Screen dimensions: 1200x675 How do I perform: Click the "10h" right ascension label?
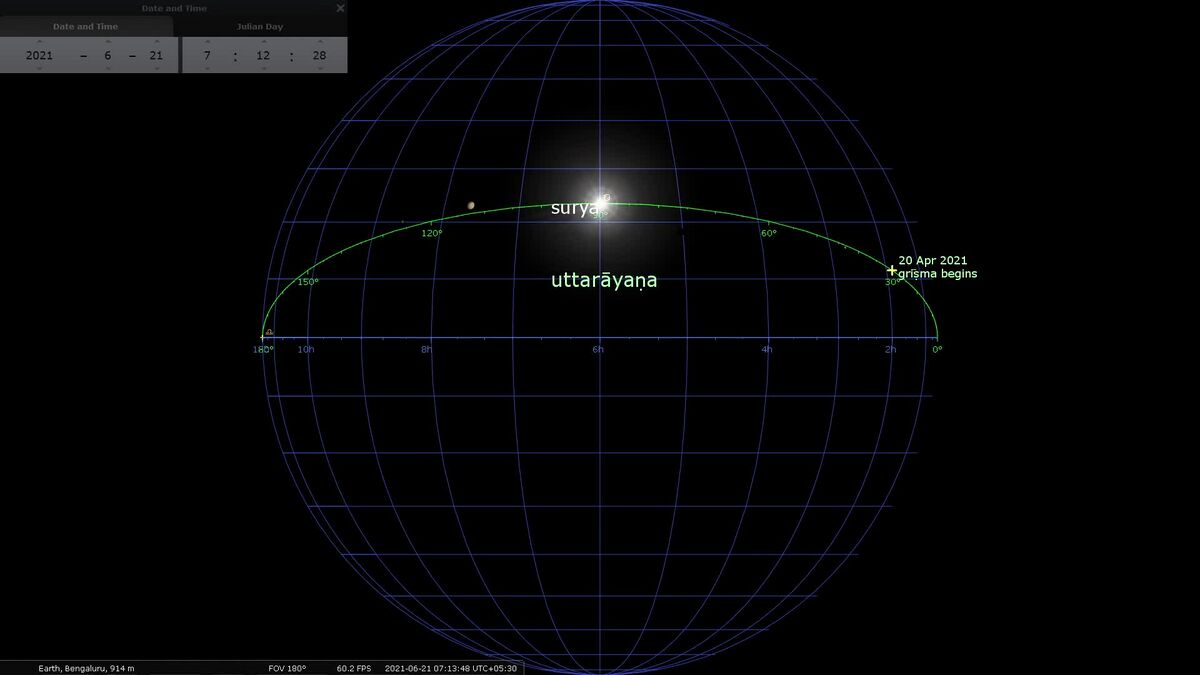point(306,350)
